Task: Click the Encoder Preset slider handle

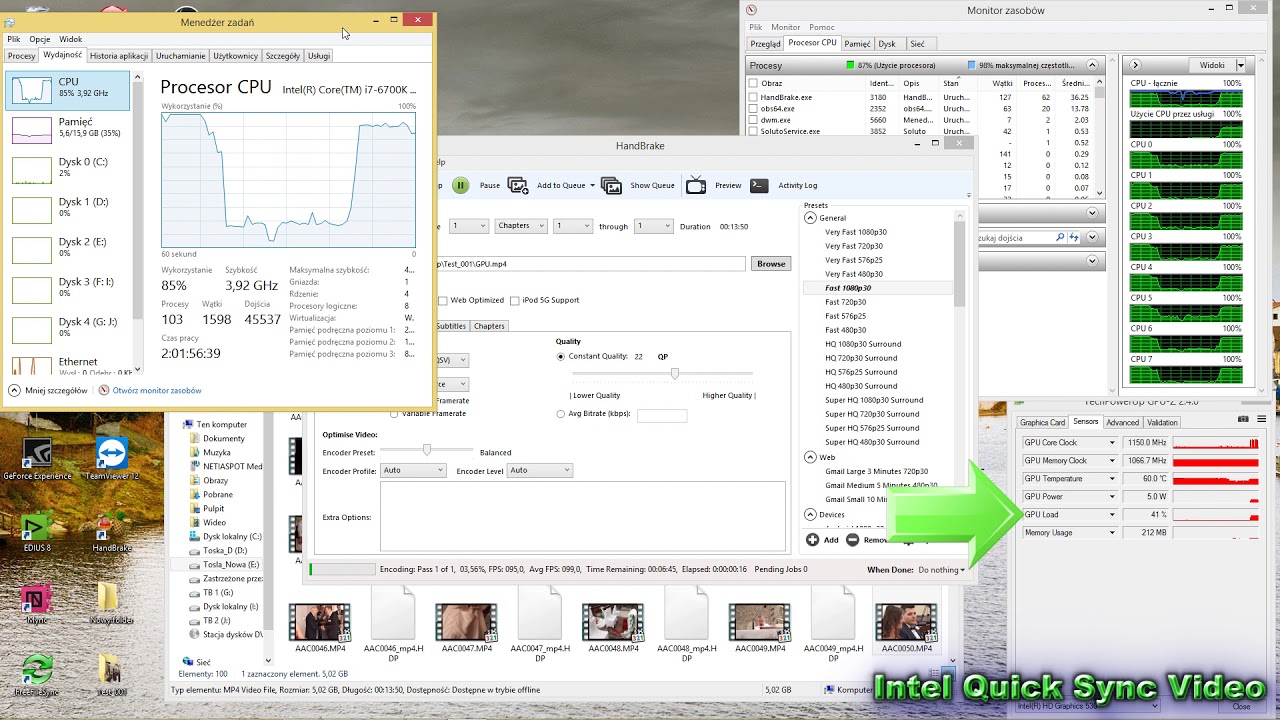Action: click(x=427, y=450)
